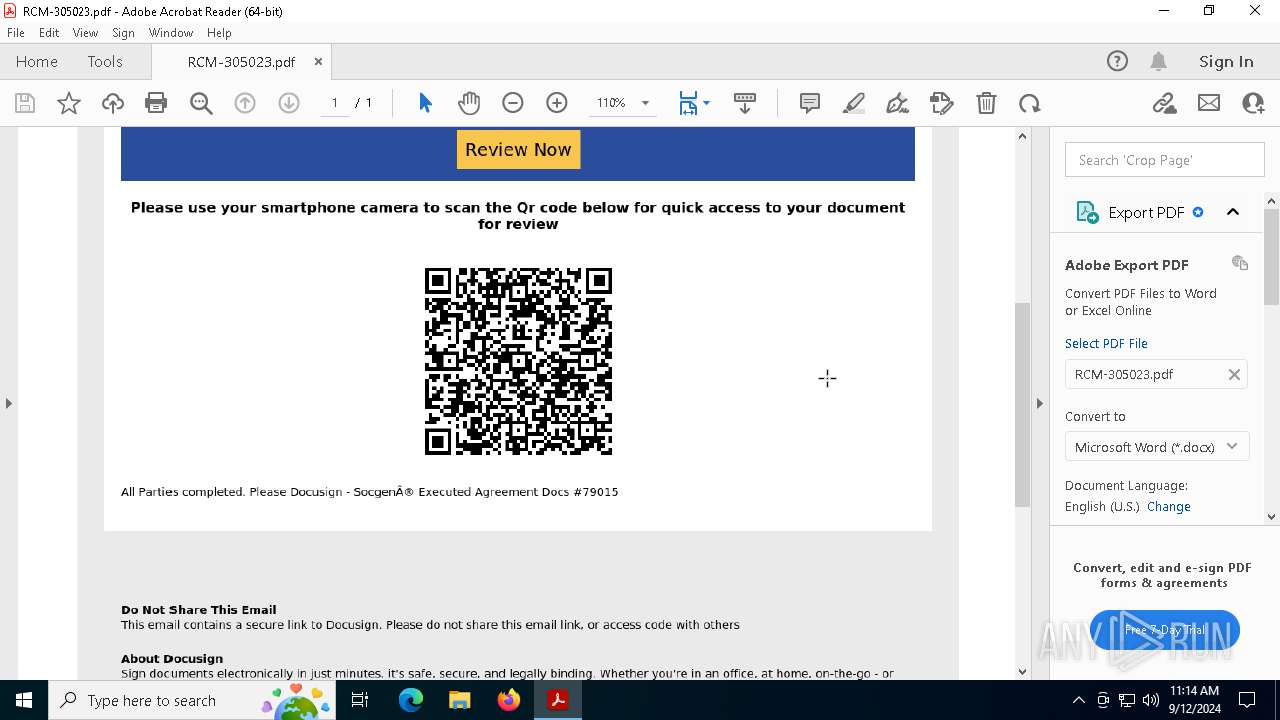Activate the Selection arrow tool
This screenshot has width=1280, height=720.
tap(425, 103)
